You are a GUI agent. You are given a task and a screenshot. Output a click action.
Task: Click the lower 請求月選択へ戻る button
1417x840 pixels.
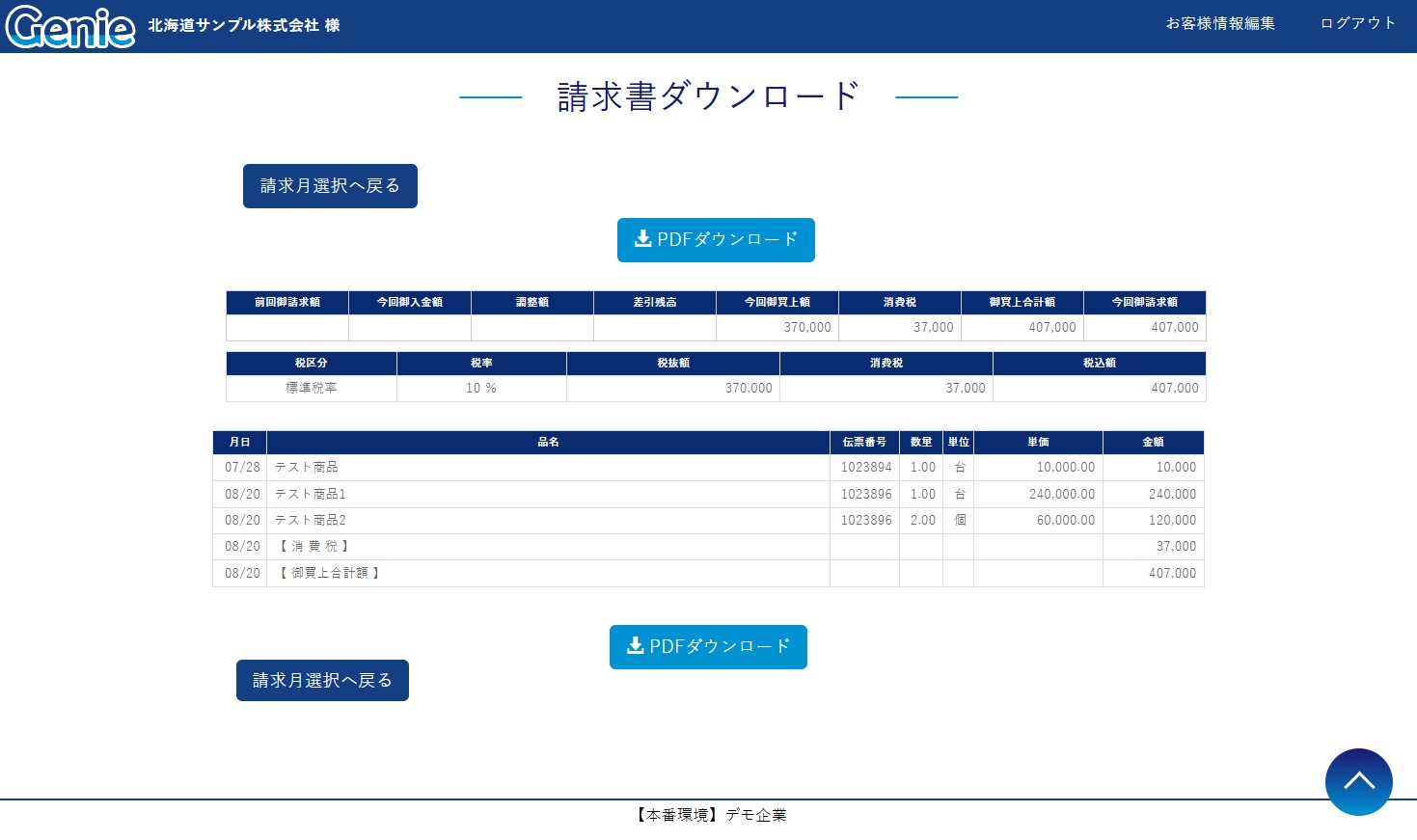point(322,681)
